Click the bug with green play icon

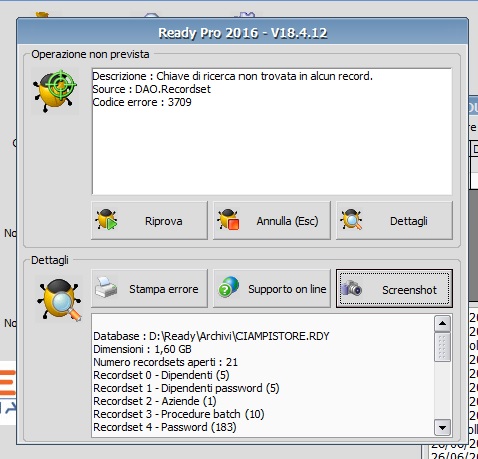[106, 220]
